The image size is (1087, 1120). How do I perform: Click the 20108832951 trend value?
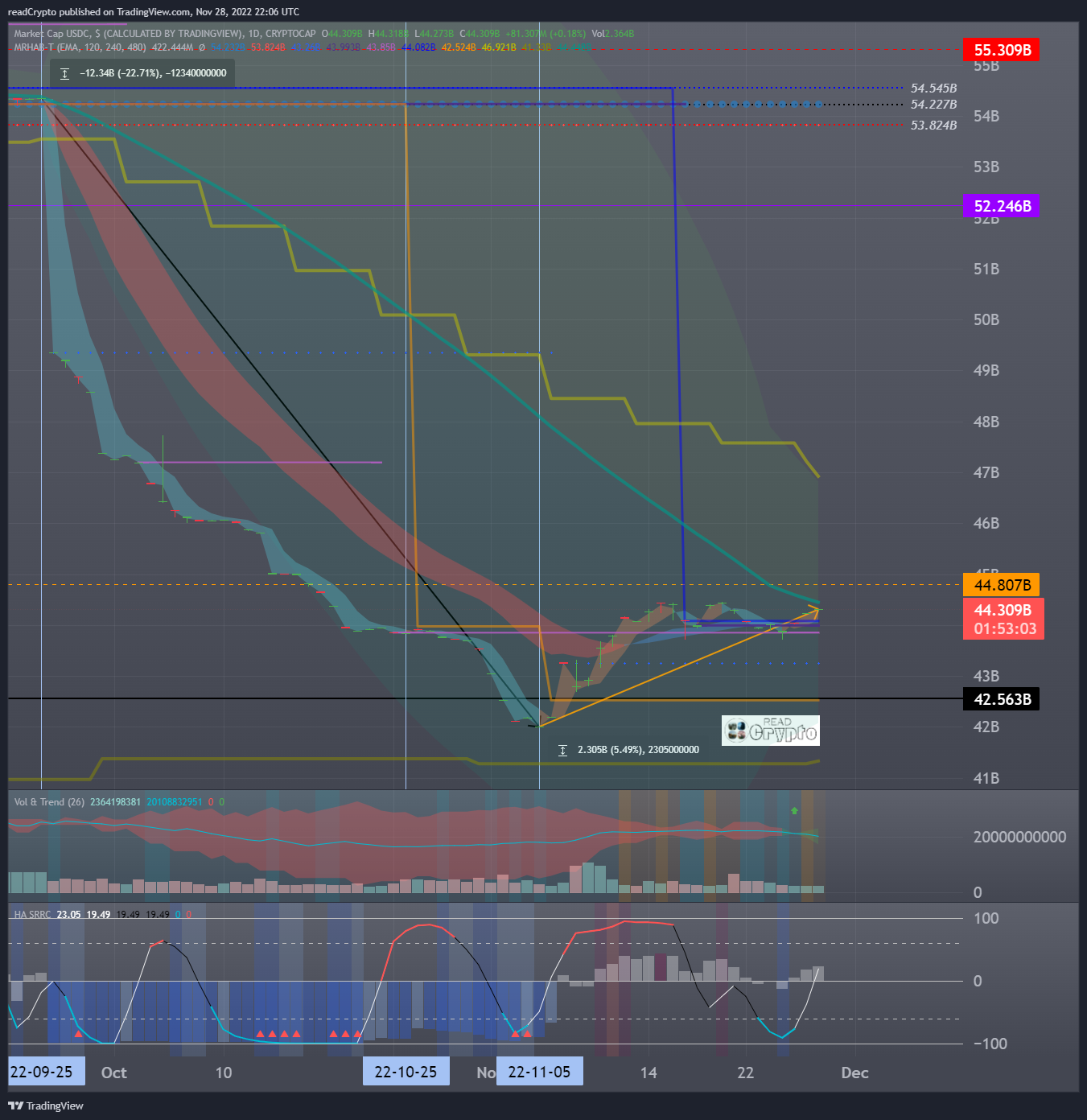(x=174, y=802)
